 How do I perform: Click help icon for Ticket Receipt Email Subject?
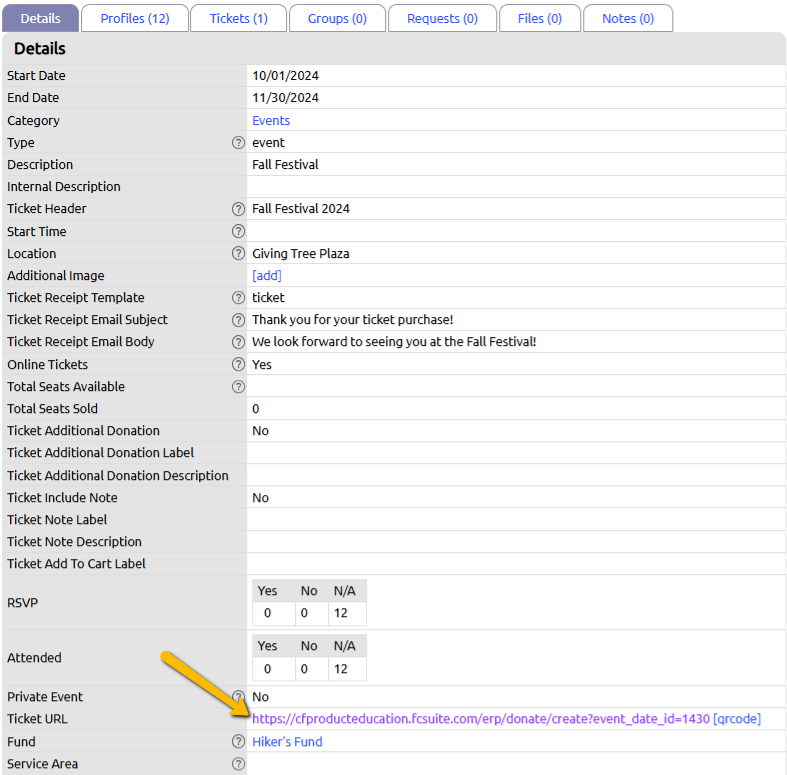click(x=238, y=320)
